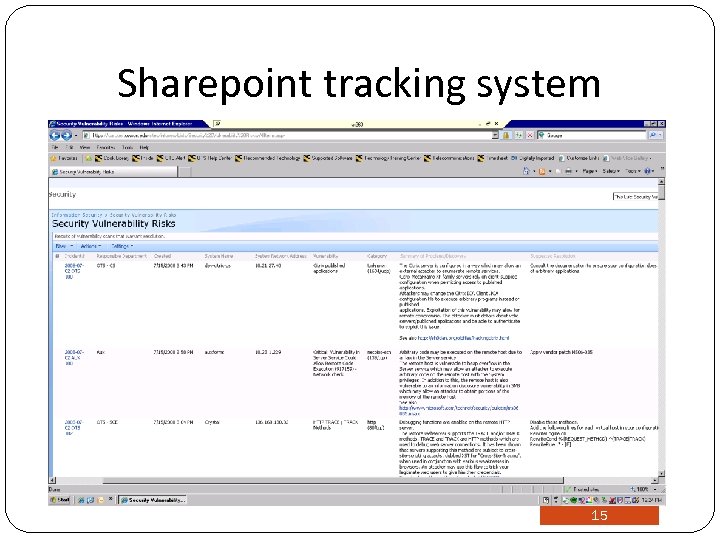
Task: Click the Favorites star button
Action: click(64, 158)
